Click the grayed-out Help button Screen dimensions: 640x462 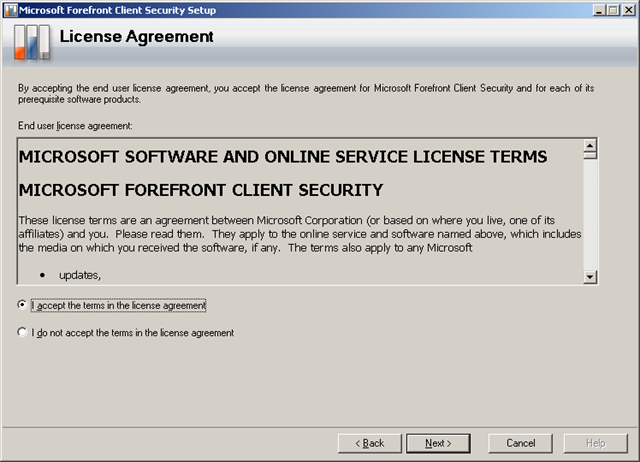point(596,443)
